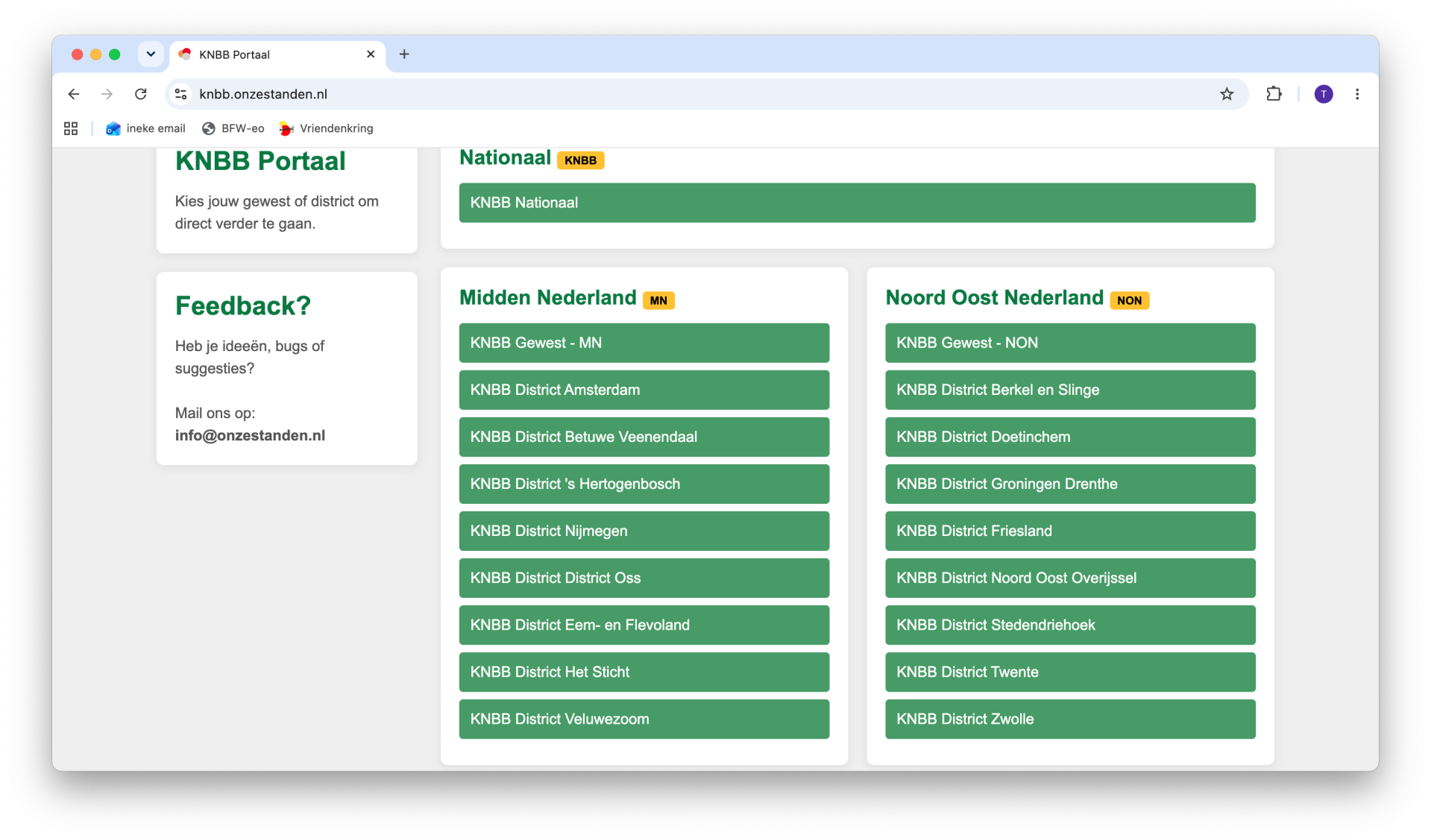Open the Chrome profile avatar

point(1324,94)
